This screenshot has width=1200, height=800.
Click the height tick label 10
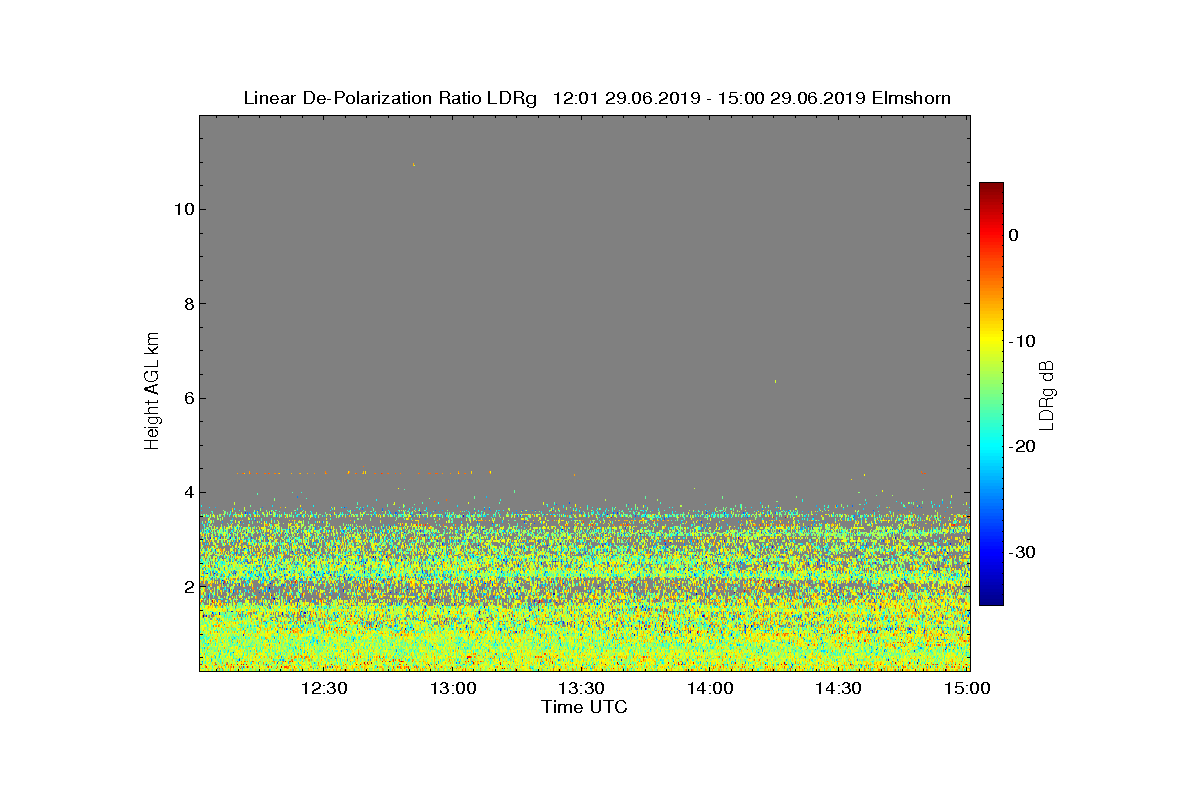pos(182,209)
